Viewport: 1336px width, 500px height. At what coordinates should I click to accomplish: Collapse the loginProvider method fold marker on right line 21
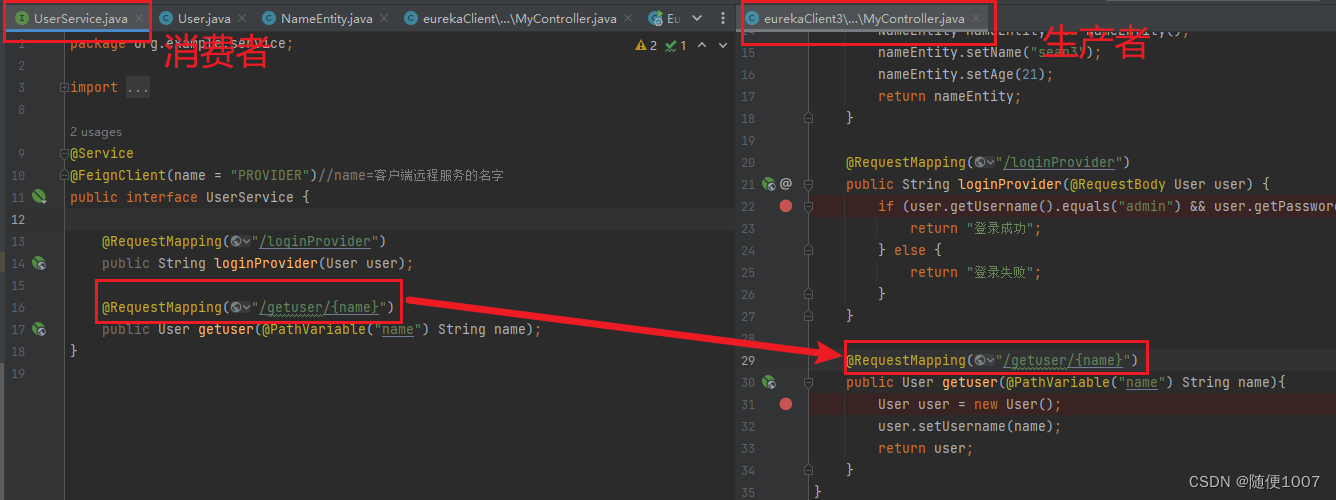point(808,184)
